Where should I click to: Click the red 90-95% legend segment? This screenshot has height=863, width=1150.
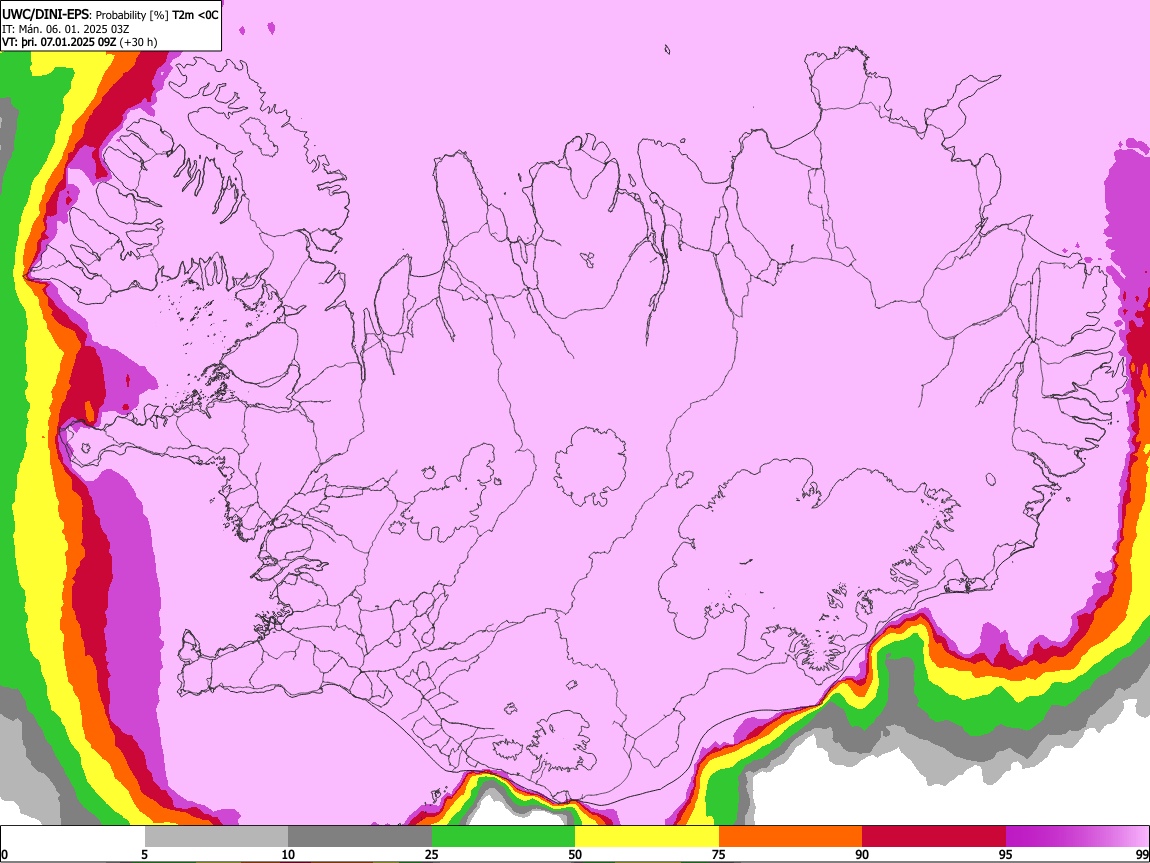click(x=934, y=836)
